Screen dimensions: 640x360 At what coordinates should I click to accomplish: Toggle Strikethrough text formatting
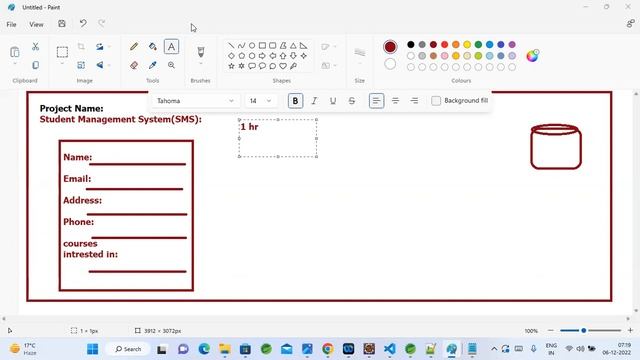(351, 101)
